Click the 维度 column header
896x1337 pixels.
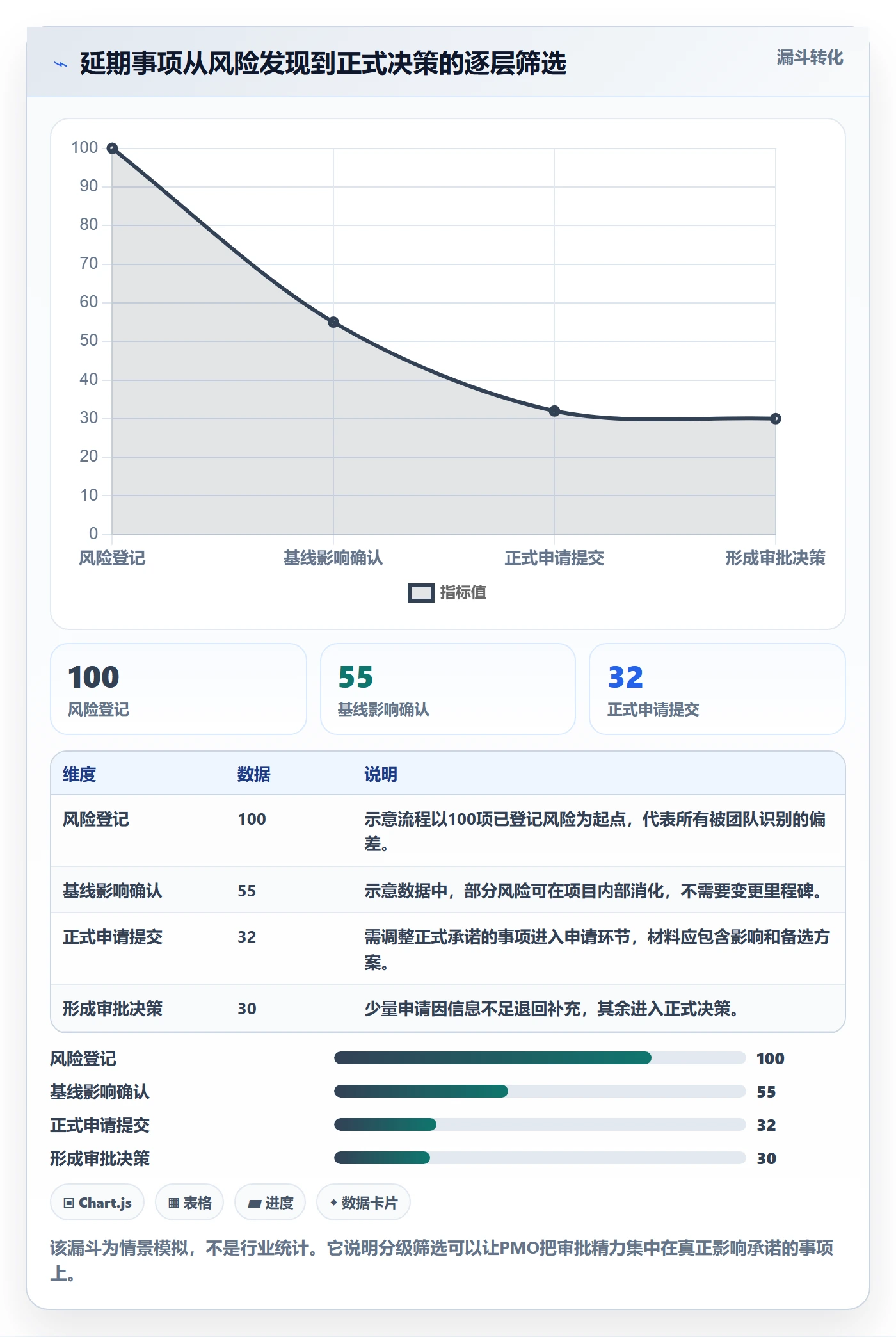tap(79, 774)
